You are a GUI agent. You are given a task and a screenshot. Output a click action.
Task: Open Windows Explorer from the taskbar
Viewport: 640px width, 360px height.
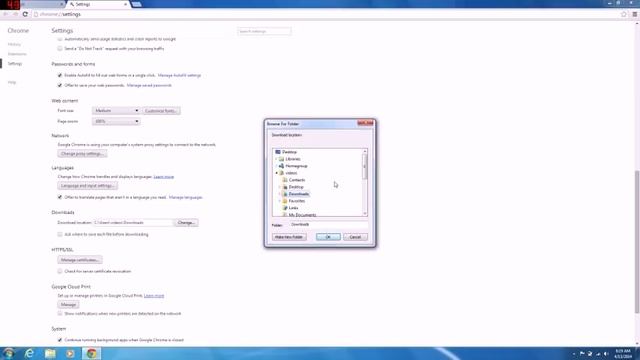tap(50, 353)
